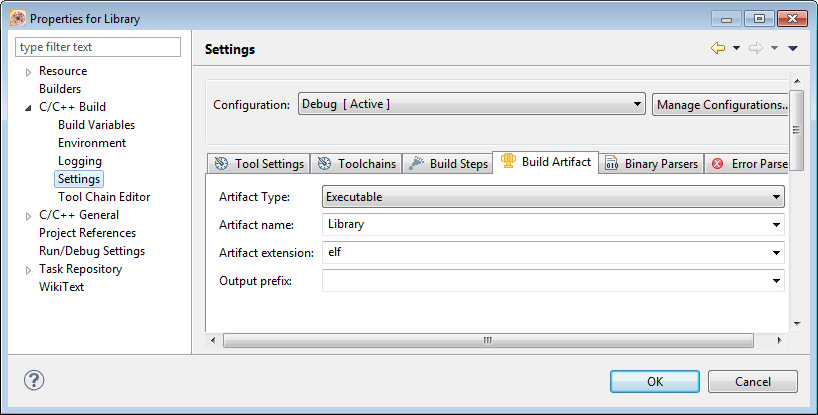Screen dimensions: 818x415
Task: Switch to the Error Parsers tab
Action: pyautogui.click(x=749, y=164)
